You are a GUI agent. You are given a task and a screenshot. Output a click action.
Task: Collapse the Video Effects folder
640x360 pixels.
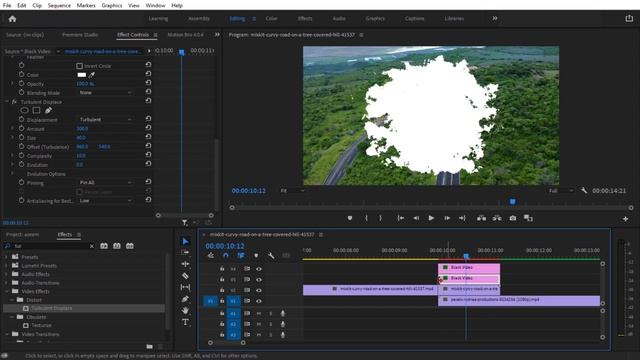[x=6, y=291]
